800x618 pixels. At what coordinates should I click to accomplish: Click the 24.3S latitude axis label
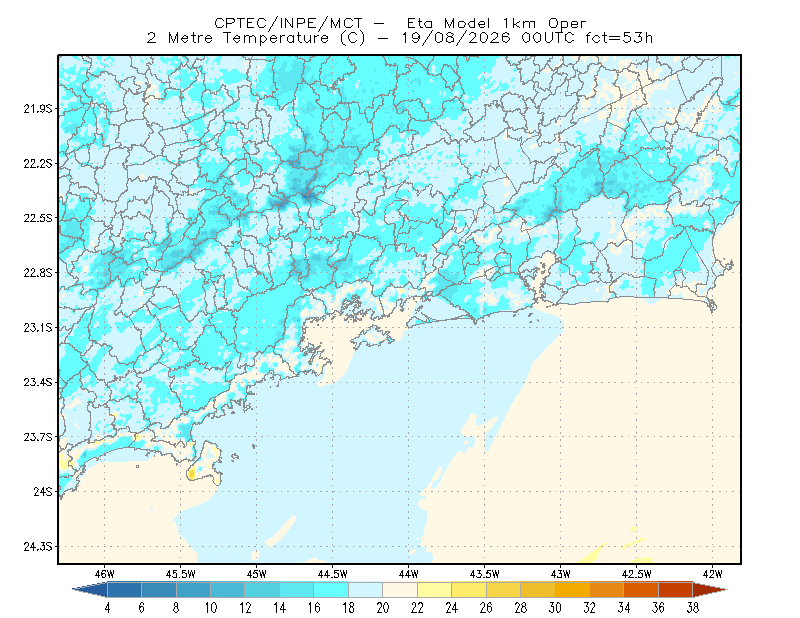pyautogui.click(x=38, y=547)
